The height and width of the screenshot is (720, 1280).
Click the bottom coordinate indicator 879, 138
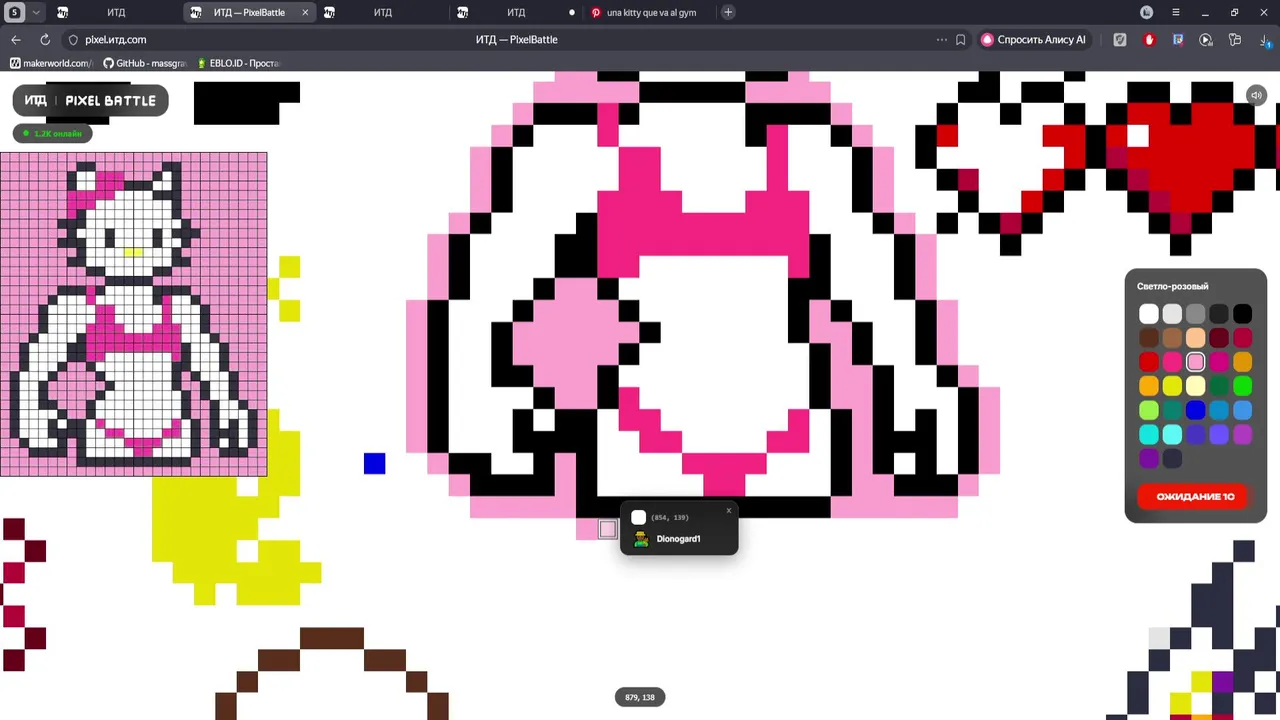tap(640, 697)
